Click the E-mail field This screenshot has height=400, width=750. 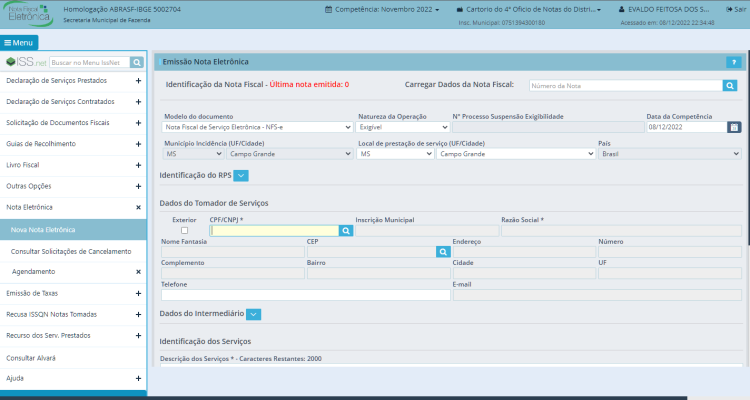[597, 295]
